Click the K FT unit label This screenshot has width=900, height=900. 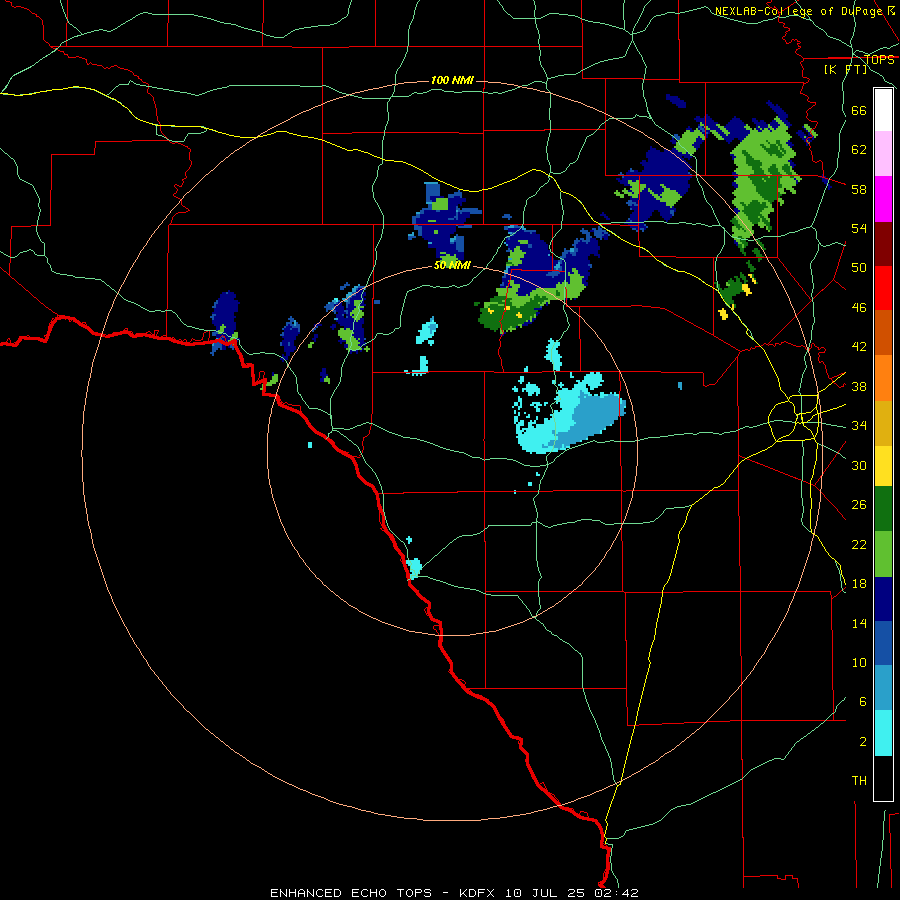(x=845, y=69)
